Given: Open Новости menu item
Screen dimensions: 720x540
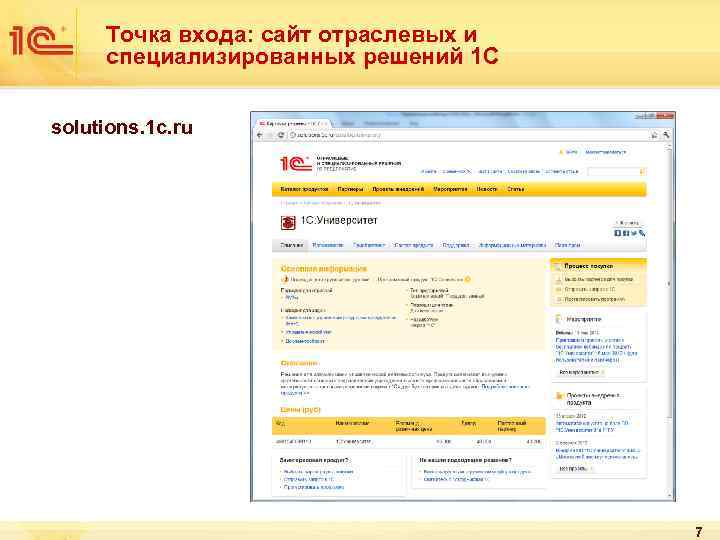Looking at the screenshot, I should point(487,189).
